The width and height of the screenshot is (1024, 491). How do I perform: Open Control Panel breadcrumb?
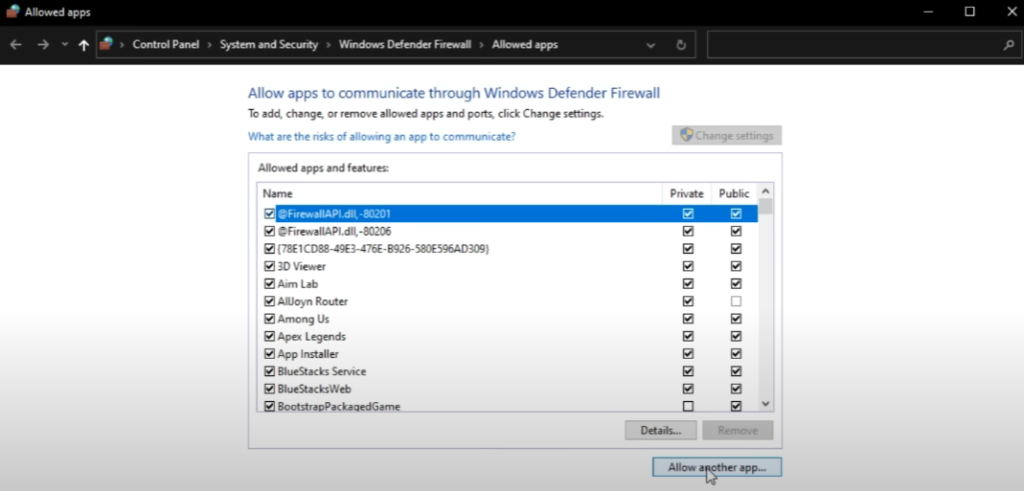(x=166, y=44)
